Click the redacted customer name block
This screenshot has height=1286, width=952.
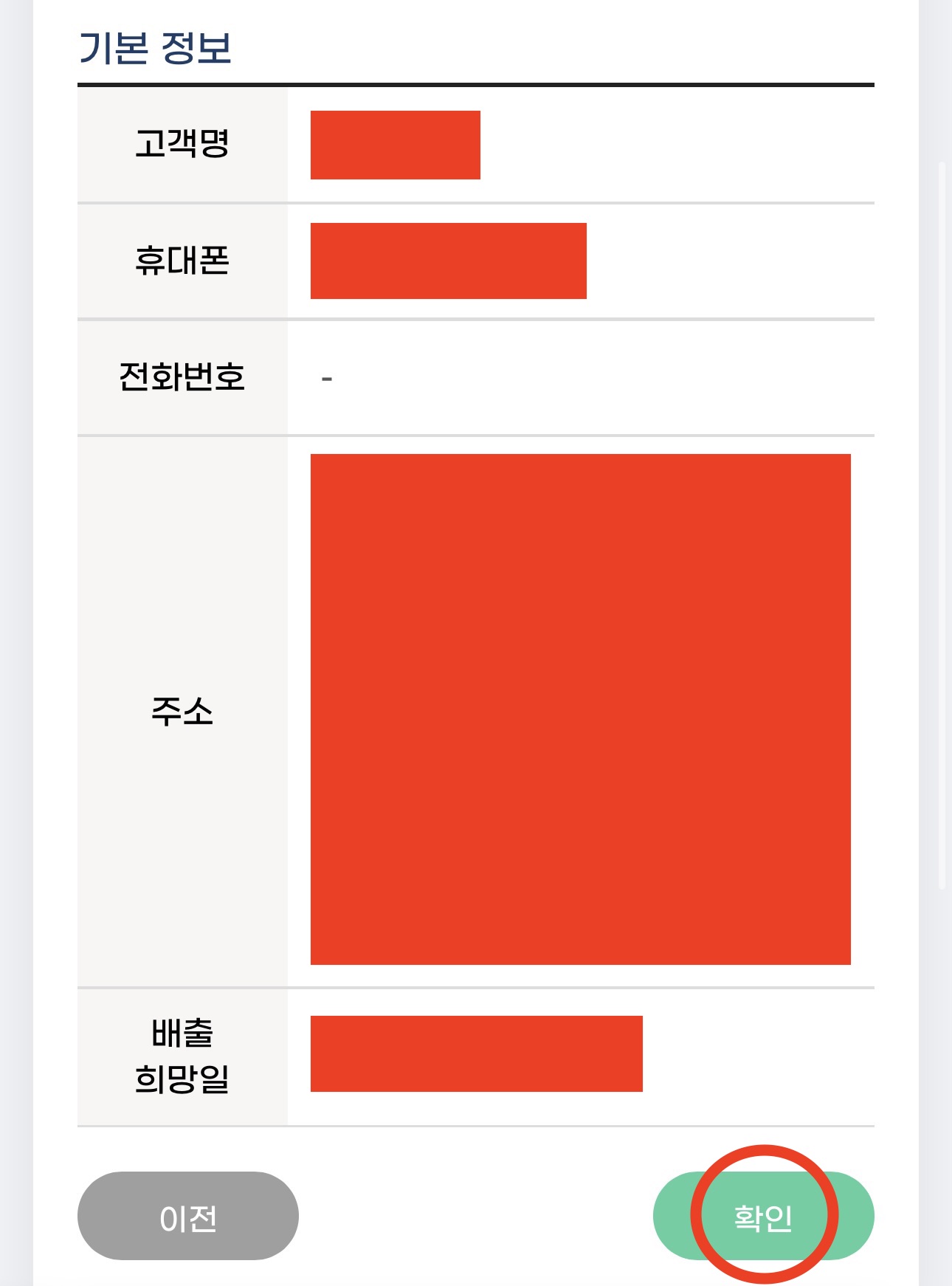(396, 145)
